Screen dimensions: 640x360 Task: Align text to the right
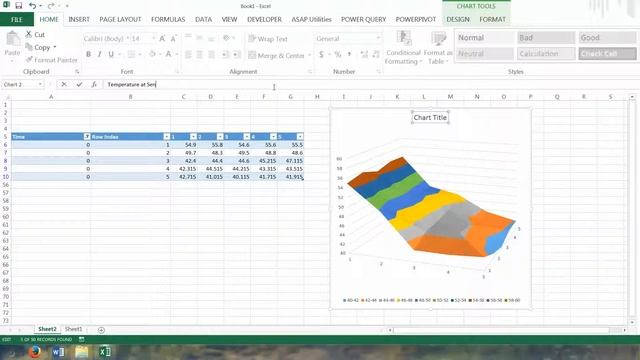[211, 54]
